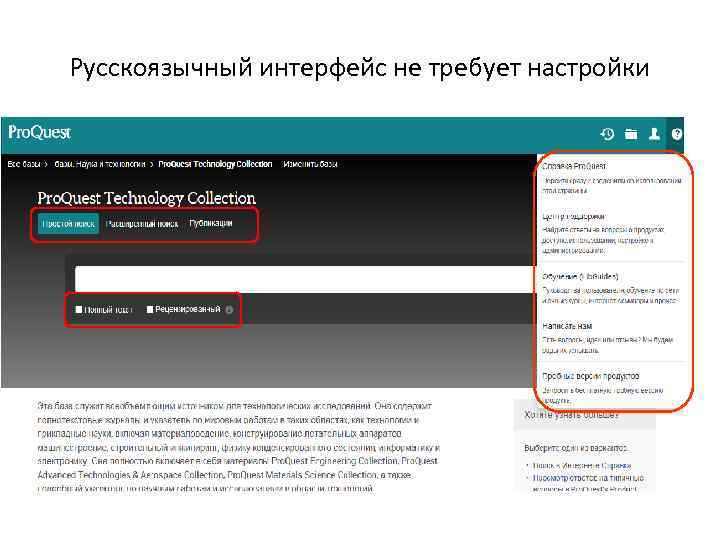Click the help question mark icon
Image resolution: width=720 pixels, height=540 pixels.
click(676, 134)
